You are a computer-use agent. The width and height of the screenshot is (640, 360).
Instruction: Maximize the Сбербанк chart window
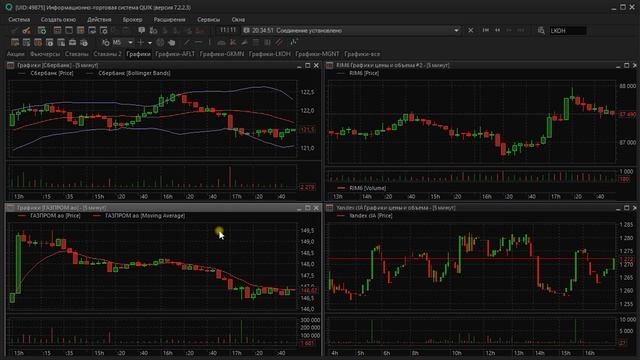click(x=308, y=65)
